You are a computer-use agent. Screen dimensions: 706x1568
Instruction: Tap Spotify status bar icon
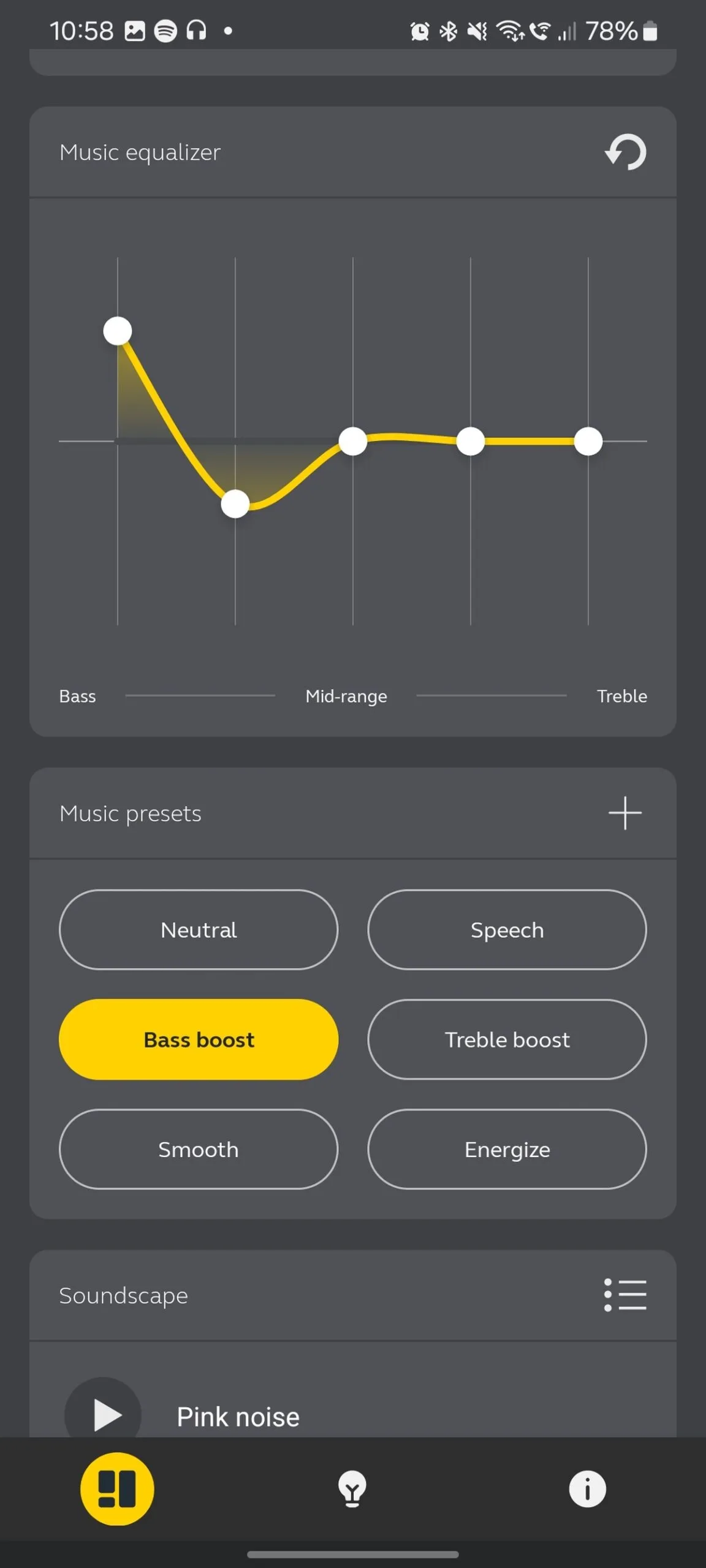point(165,31)
